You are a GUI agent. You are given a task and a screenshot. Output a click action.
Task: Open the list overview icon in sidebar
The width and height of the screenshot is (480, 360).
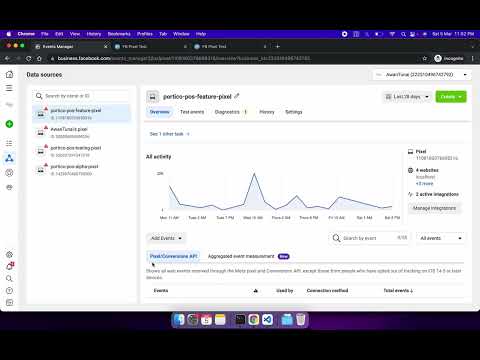point(9,143)
